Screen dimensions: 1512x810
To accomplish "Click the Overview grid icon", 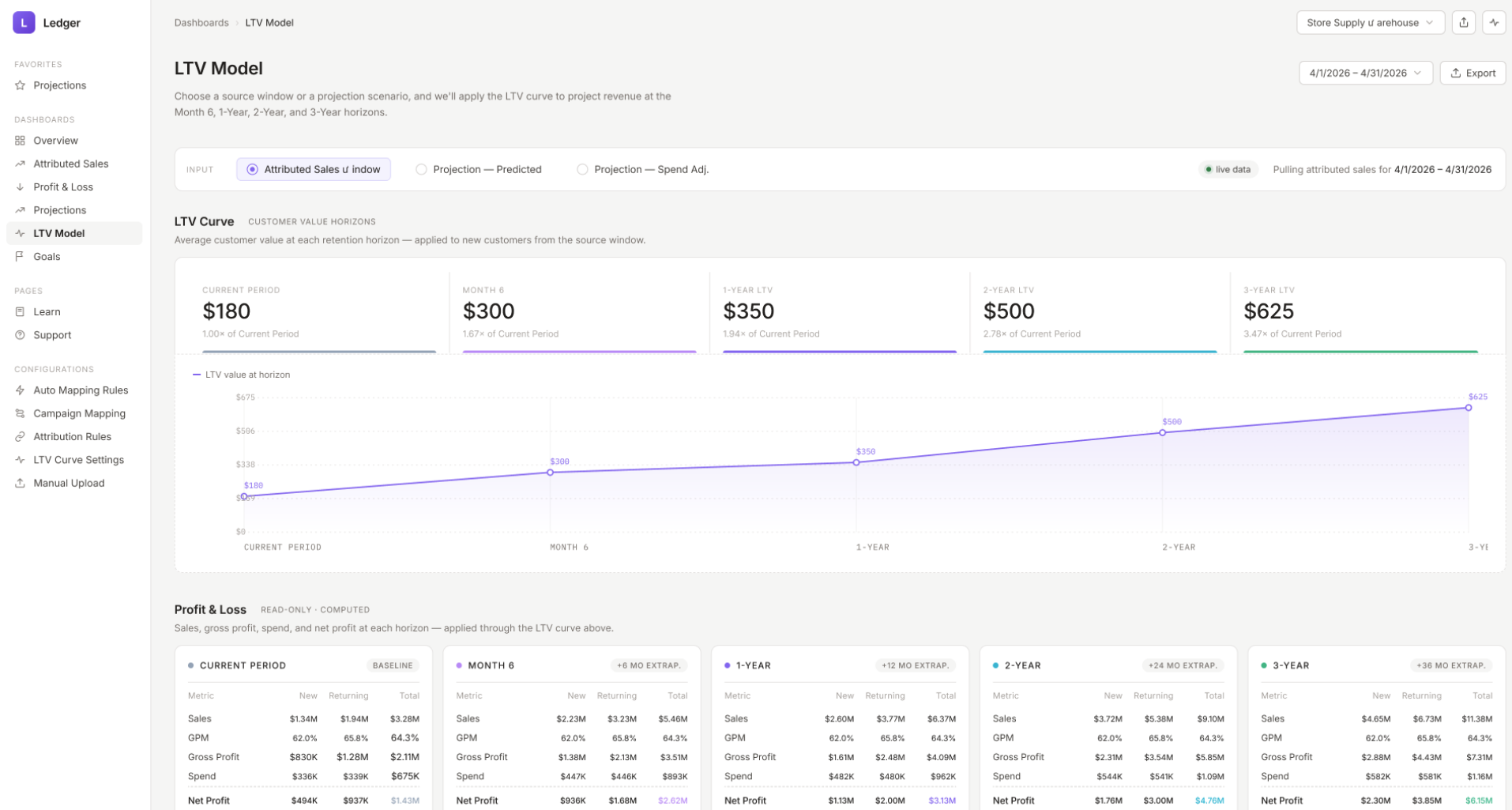I will coord(21,141).
